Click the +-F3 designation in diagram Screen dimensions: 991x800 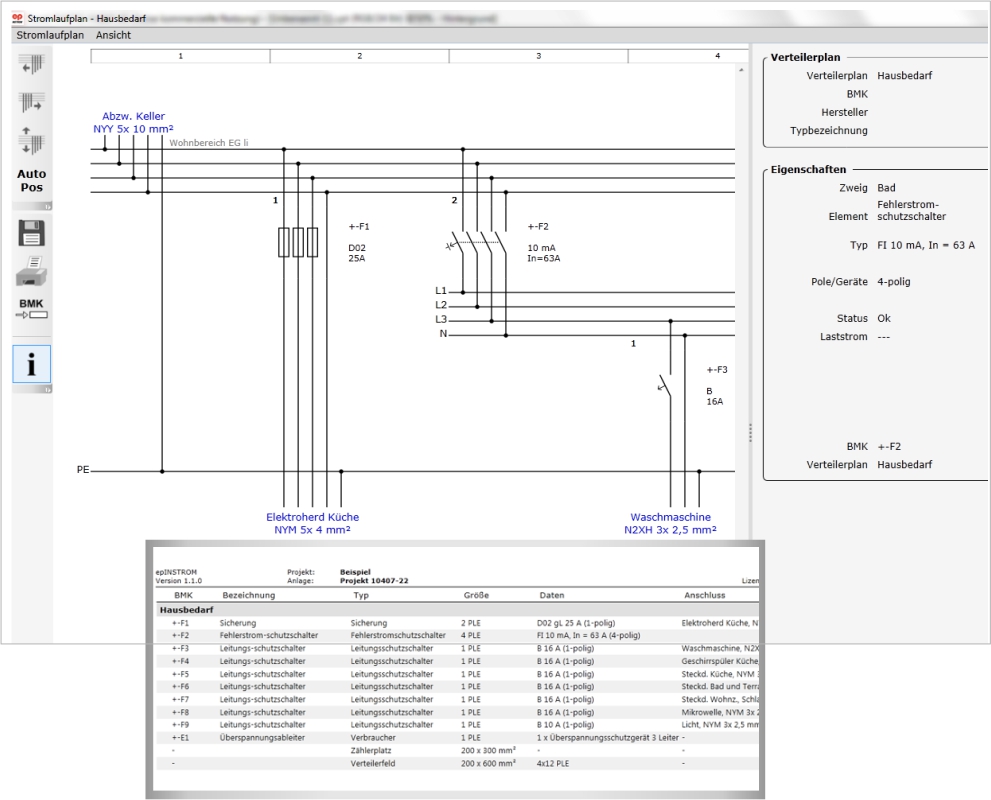click(x=717, y=370)
